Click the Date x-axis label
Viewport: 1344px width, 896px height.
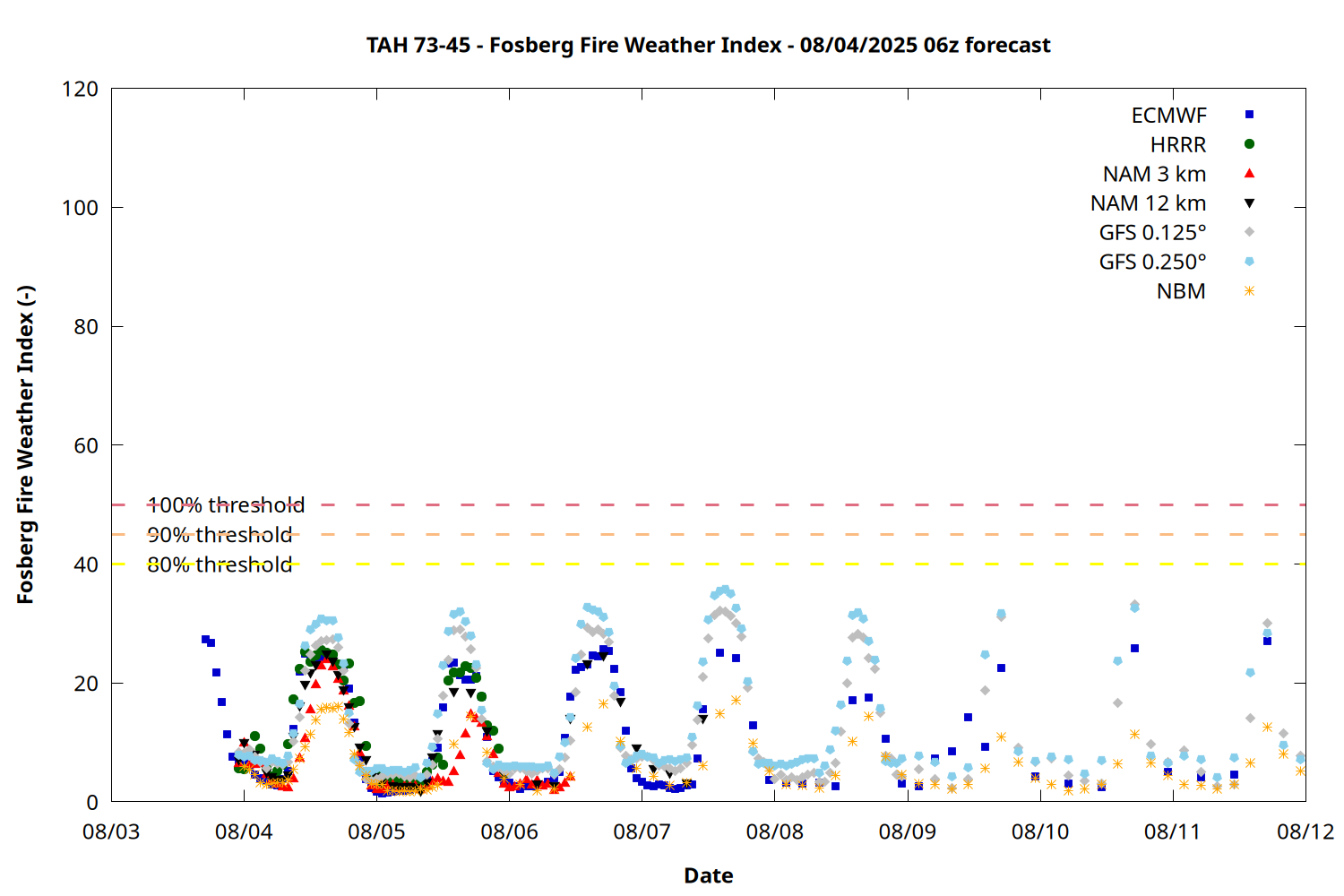click(x=709, y=875)
